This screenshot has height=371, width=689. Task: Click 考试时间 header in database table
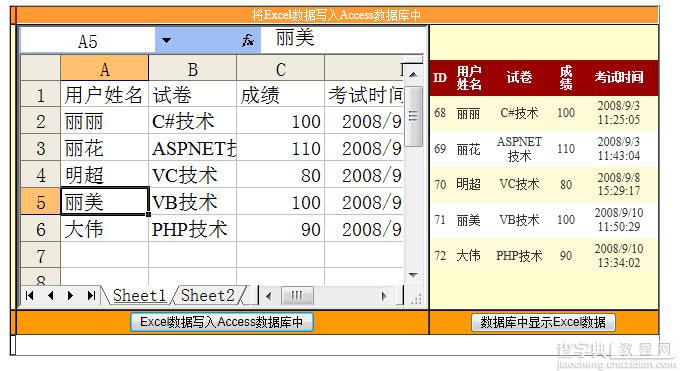pyautogui.click(x=619, y=77)
